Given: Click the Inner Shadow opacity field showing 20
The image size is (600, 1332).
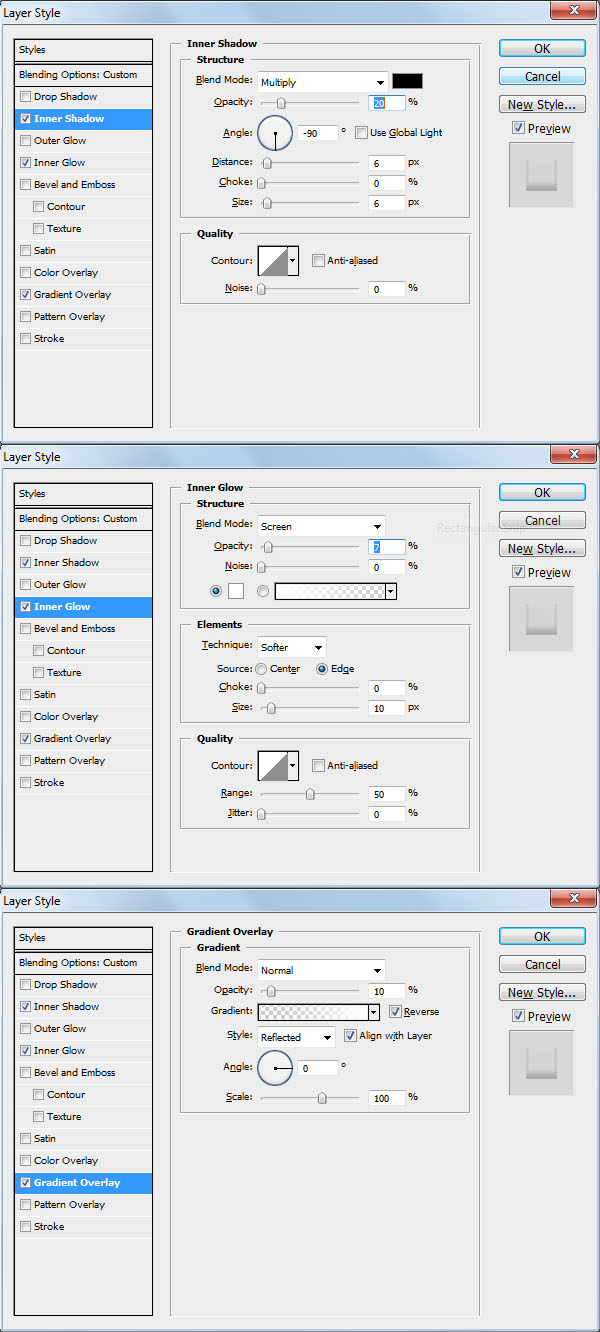Looking at the screenshot, I should pyautogui.click(x=385, y=103).
